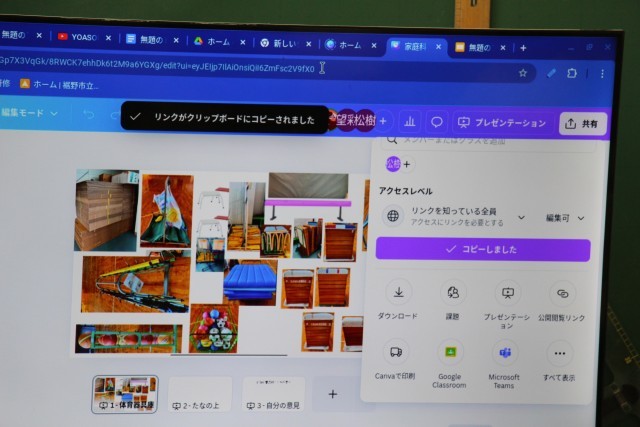Click the 望栞 collaborator avatar
Screen dimensions: 640x427
pos(346,120)
